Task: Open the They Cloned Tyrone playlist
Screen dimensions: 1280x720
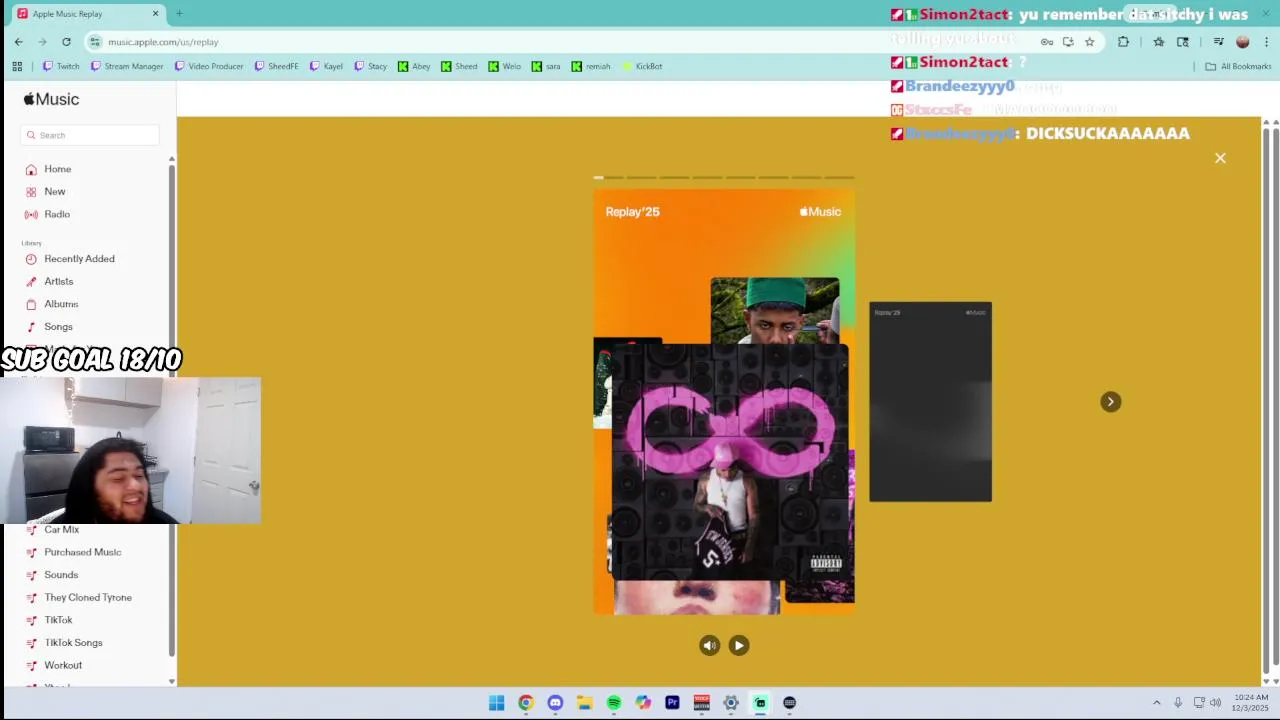Action: point(88,597)
